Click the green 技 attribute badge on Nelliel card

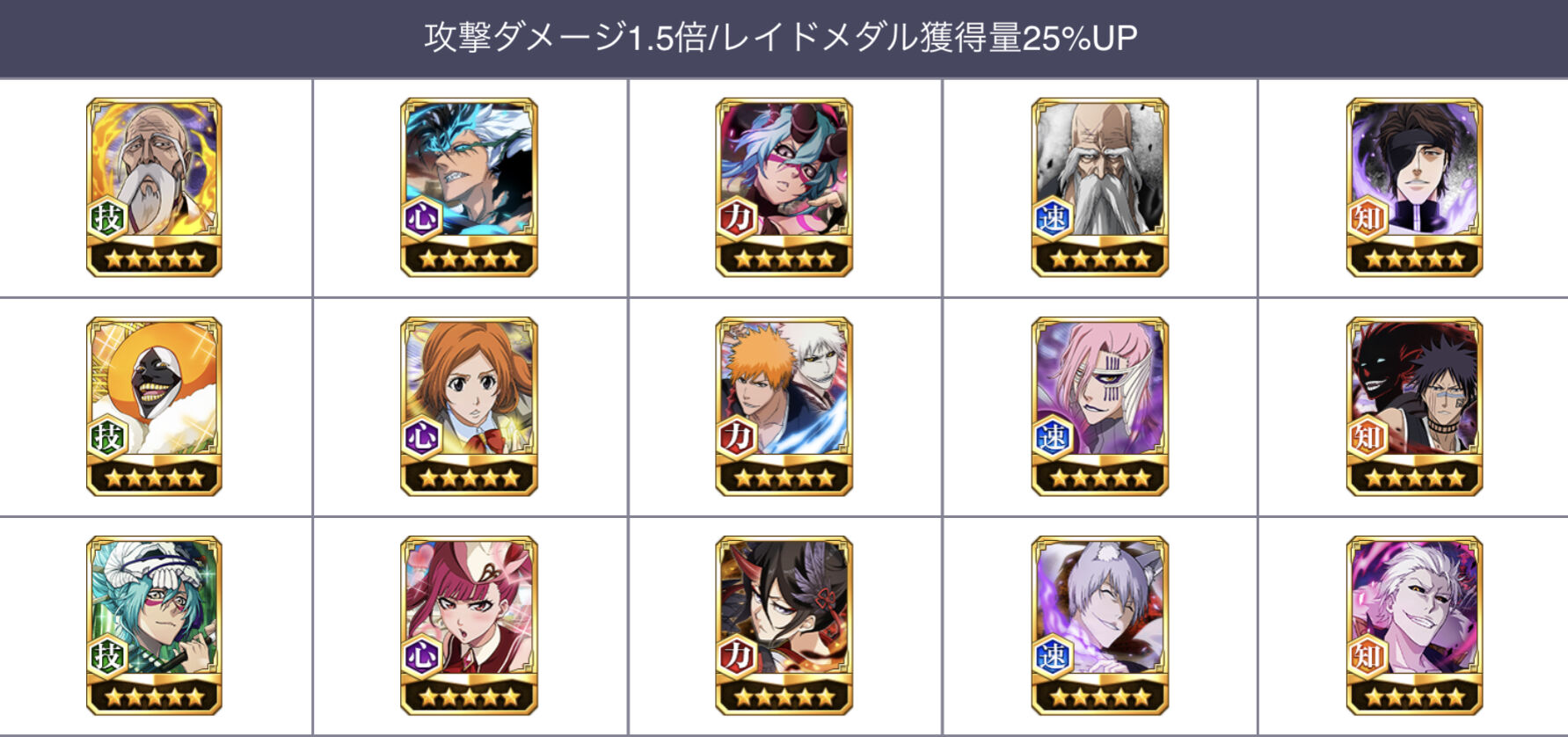(107, 656)
